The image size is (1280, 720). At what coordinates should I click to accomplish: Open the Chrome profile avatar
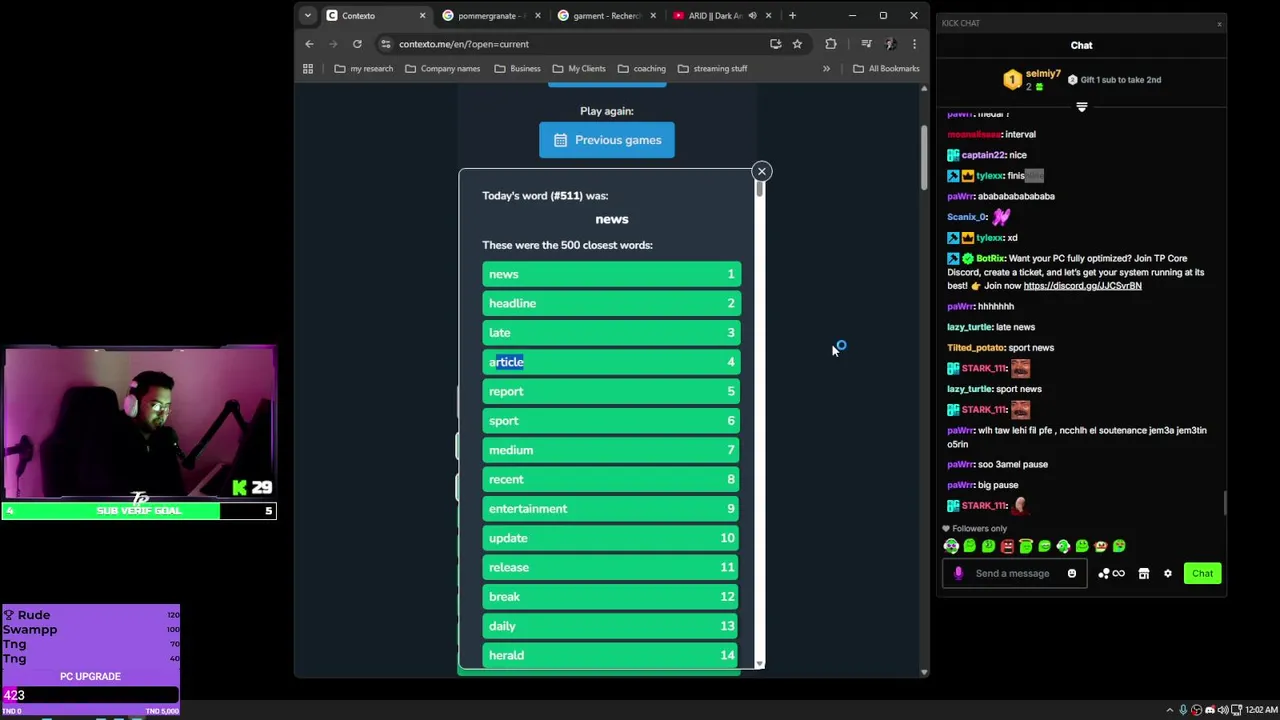tap(890, 44)
